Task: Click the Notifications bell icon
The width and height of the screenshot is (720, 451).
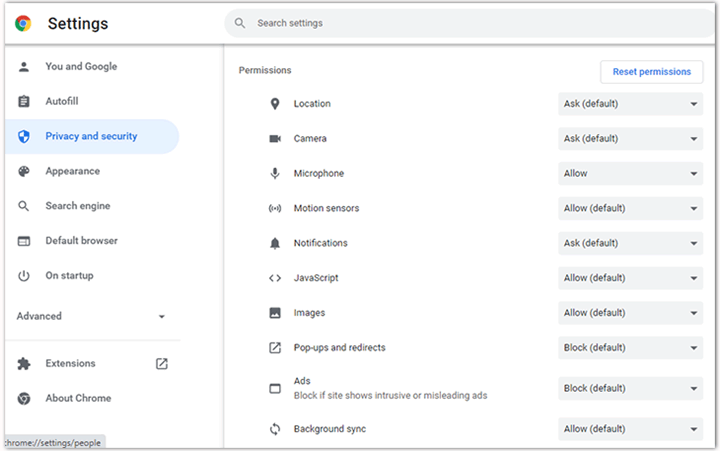Action: [275, 244]
